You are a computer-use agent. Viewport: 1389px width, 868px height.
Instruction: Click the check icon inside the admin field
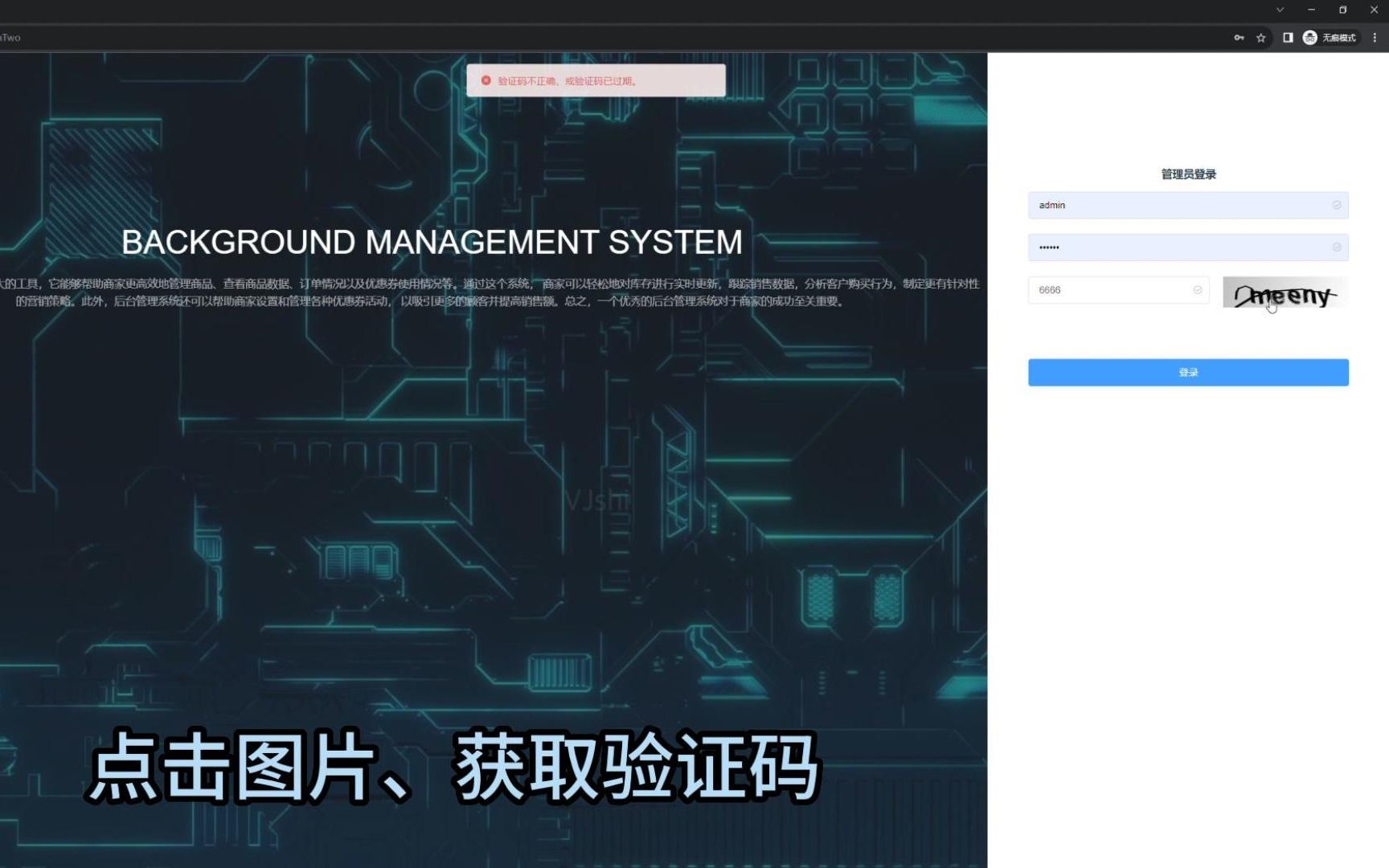click(x=1336, y=205)
